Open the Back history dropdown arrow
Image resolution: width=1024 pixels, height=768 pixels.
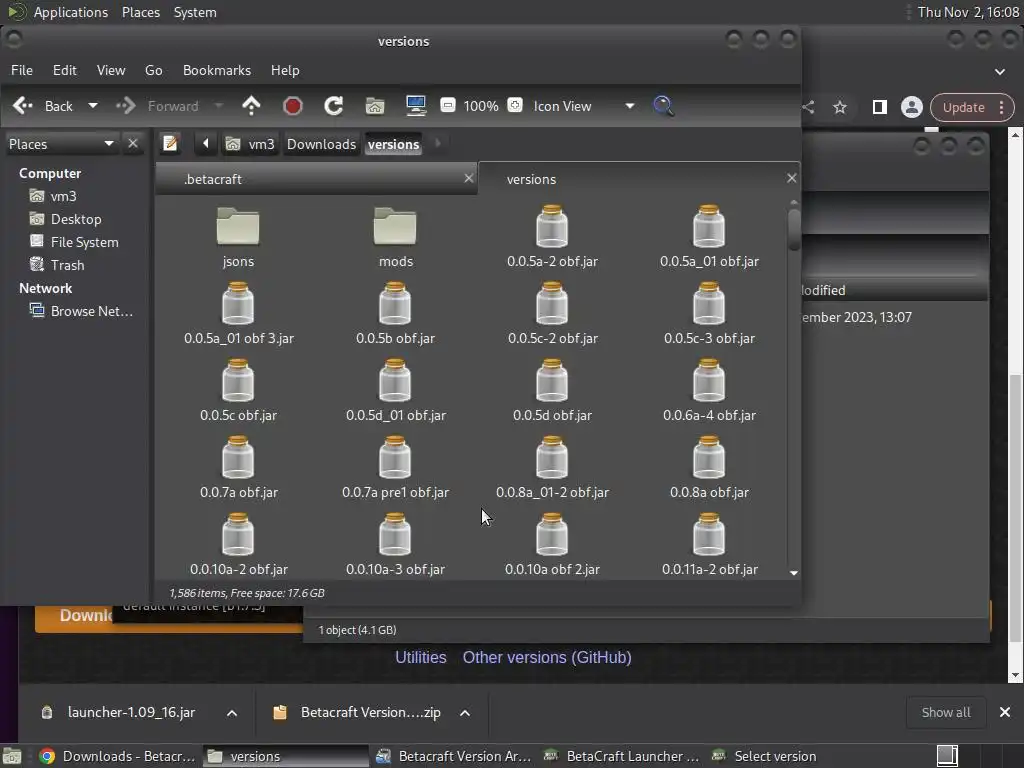93,106
